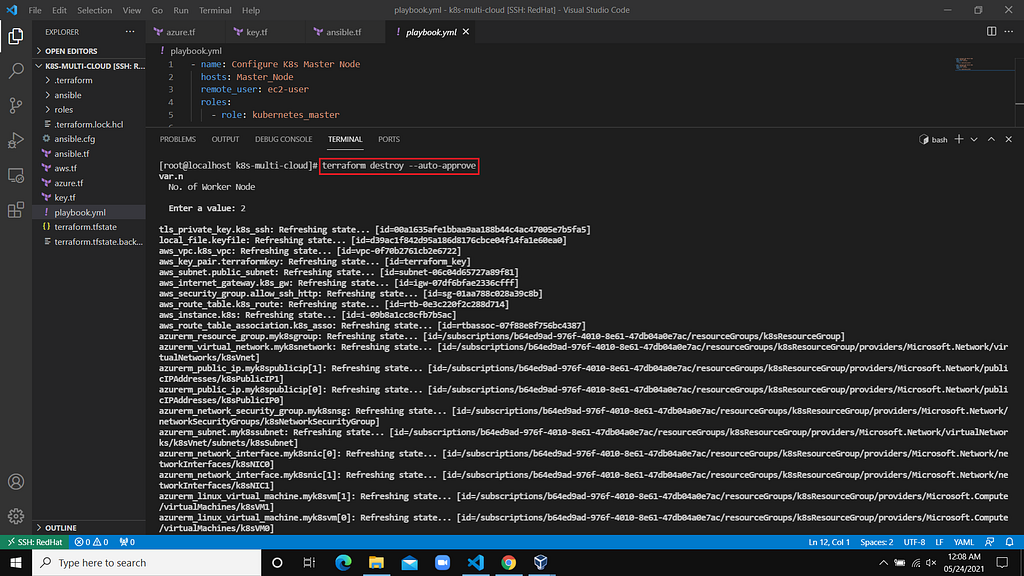Open Windows Start menu
Viewport: 1024px width, 576px height.
tap(16, 562)
